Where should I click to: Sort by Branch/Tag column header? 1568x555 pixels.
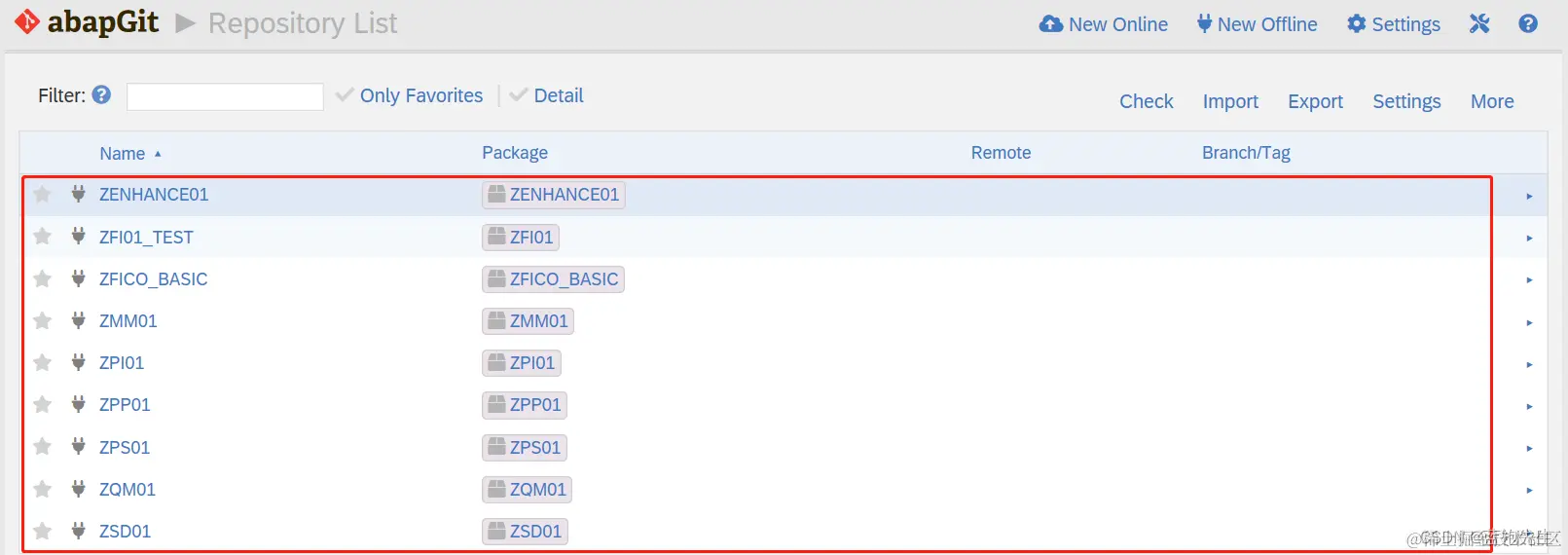[x=1246, y=152]
